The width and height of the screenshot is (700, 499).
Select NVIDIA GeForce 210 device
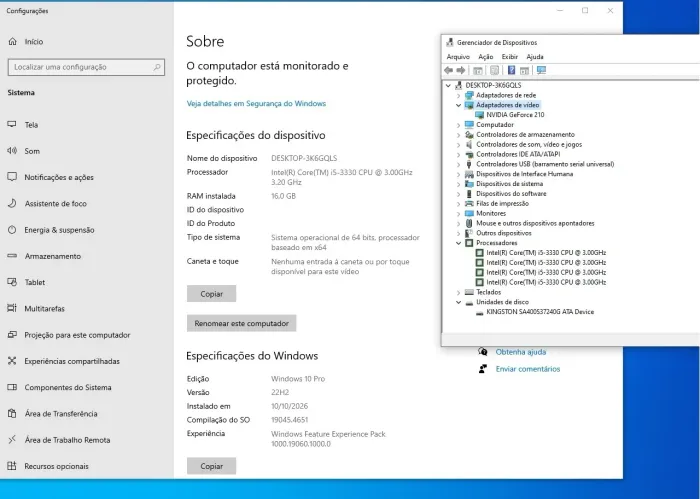click(x=515, y=115)
